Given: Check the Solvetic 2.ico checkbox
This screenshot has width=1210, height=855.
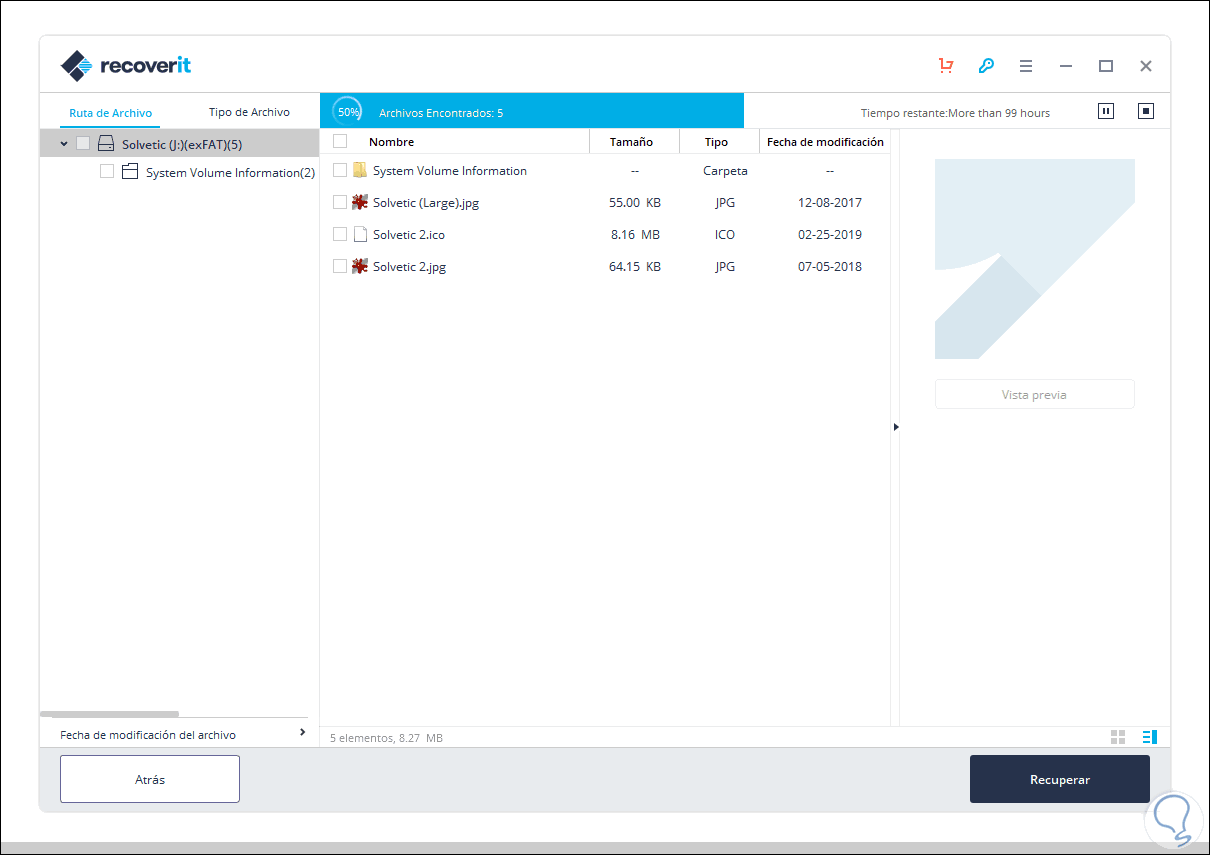Looking at the screenshot, I should (340, 234).
